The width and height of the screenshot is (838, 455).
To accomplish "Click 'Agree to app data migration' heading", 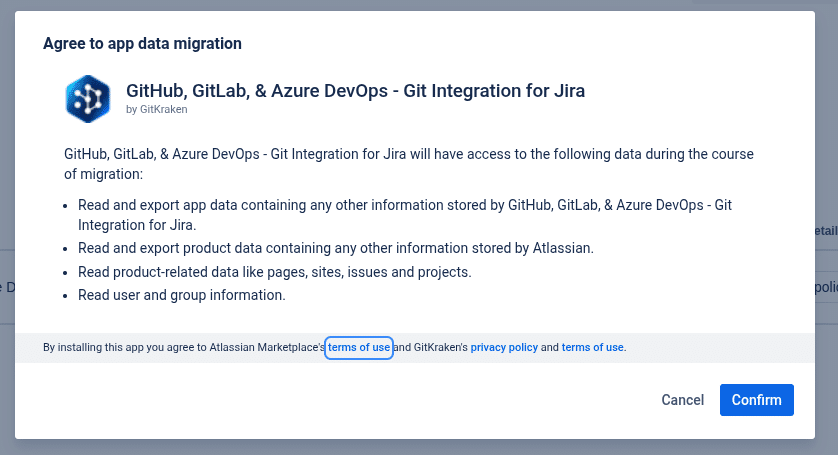I will (142, 43).
